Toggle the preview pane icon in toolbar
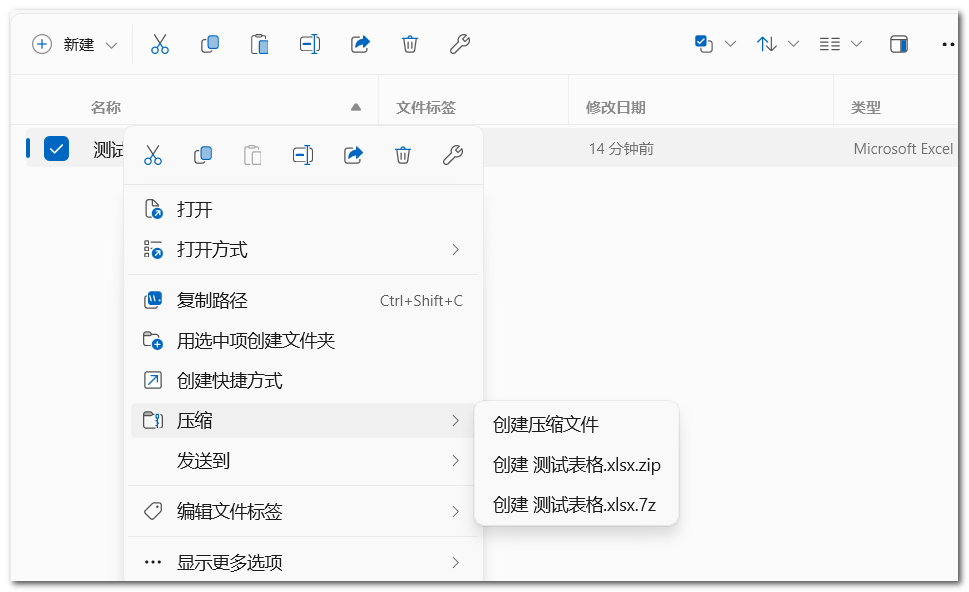The height and width of the screenshot is (592, 969). [899, 44]
